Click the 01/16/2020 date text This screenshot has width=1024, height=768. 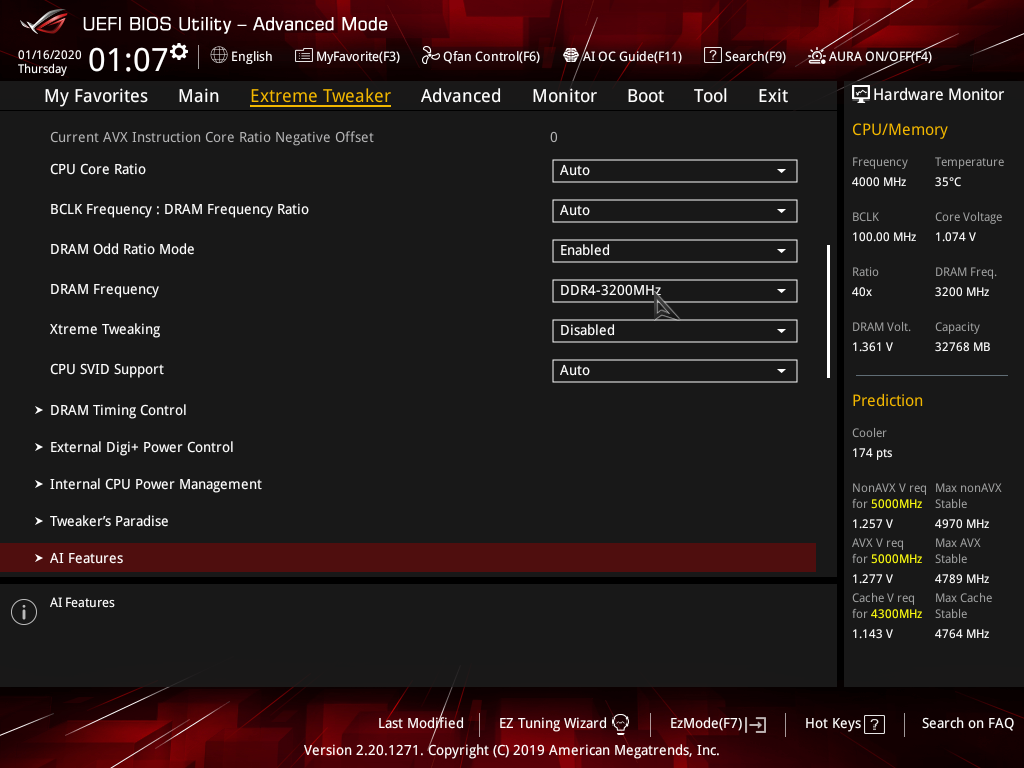pyautogui.click(x=50, y=55)
